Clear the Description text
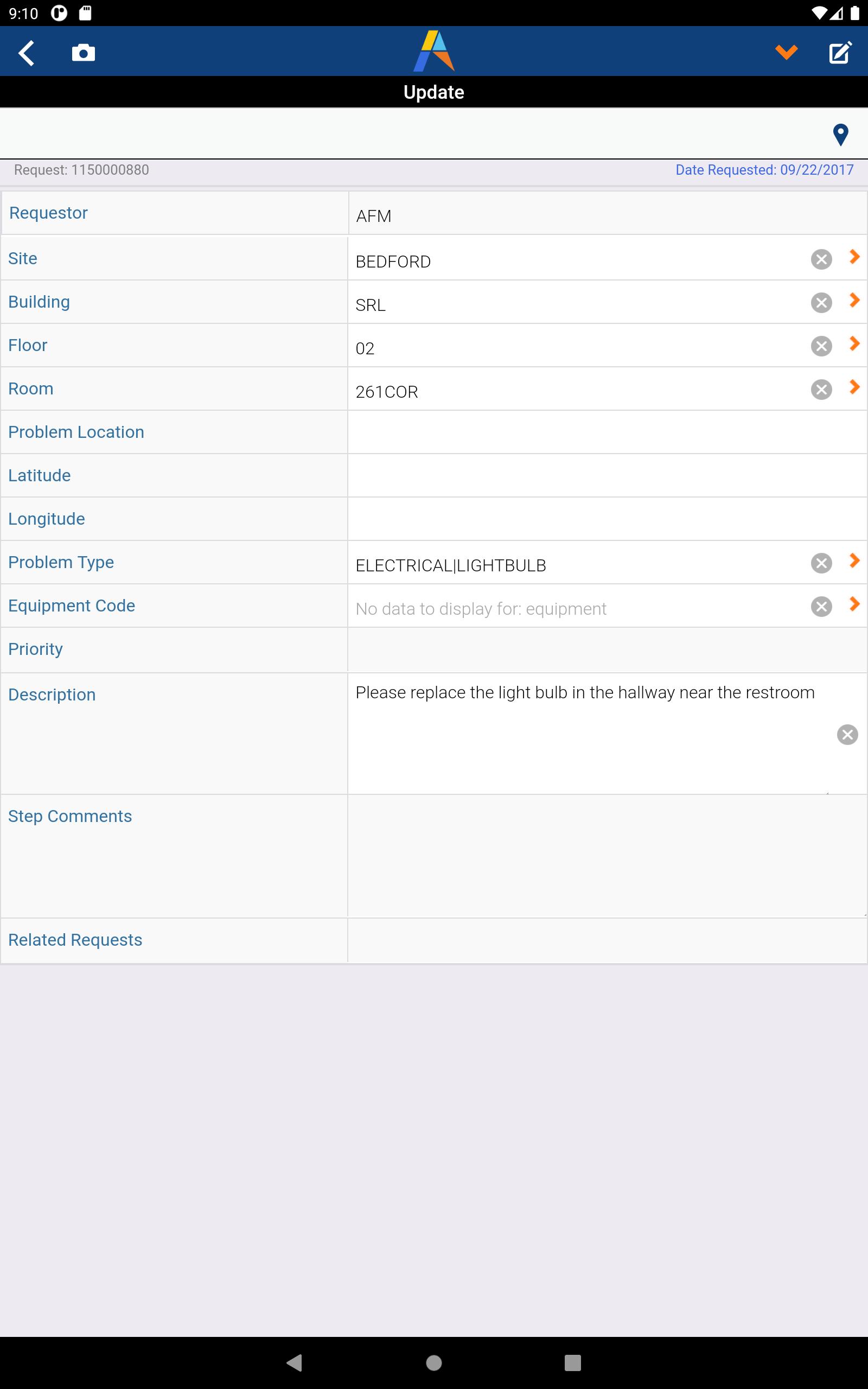The image size is (868, 1389). 847,735
